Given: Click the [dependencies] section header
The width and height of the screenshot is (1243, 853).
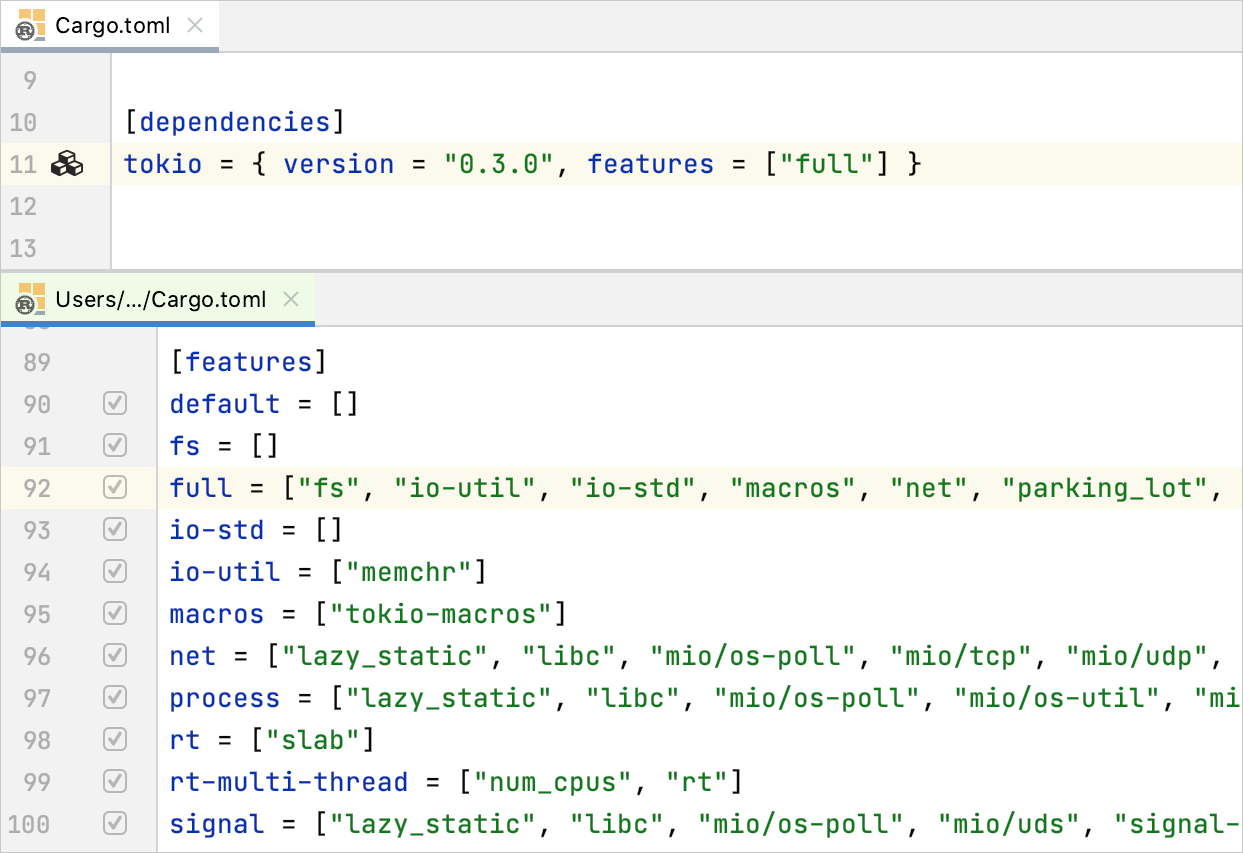Looking at the screenshot, I should click(x=235, y=123).
